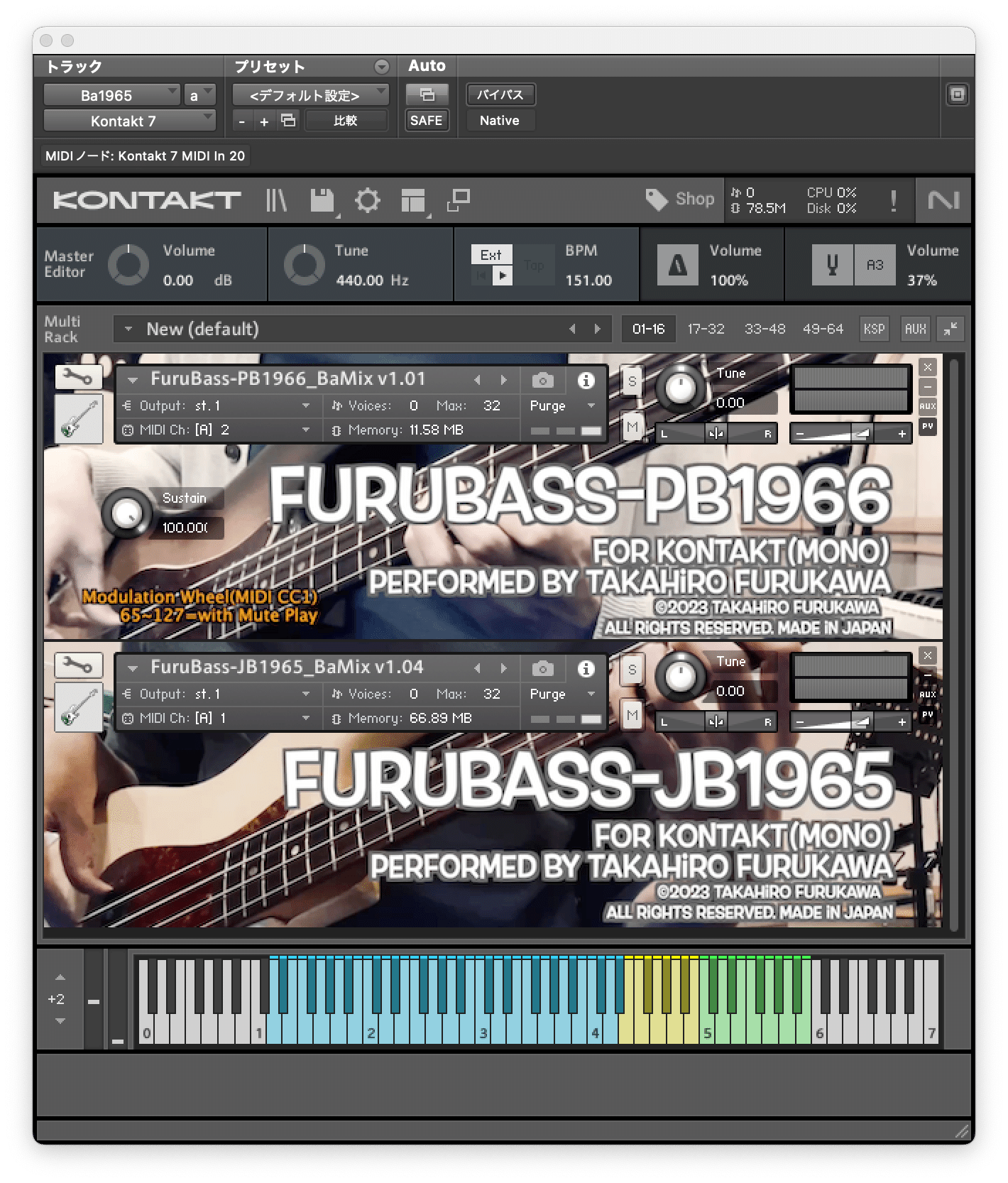Screen dimensions: 1008x1183
Task: Click the plugin window target icon top right
Action: tap(957, 94)
